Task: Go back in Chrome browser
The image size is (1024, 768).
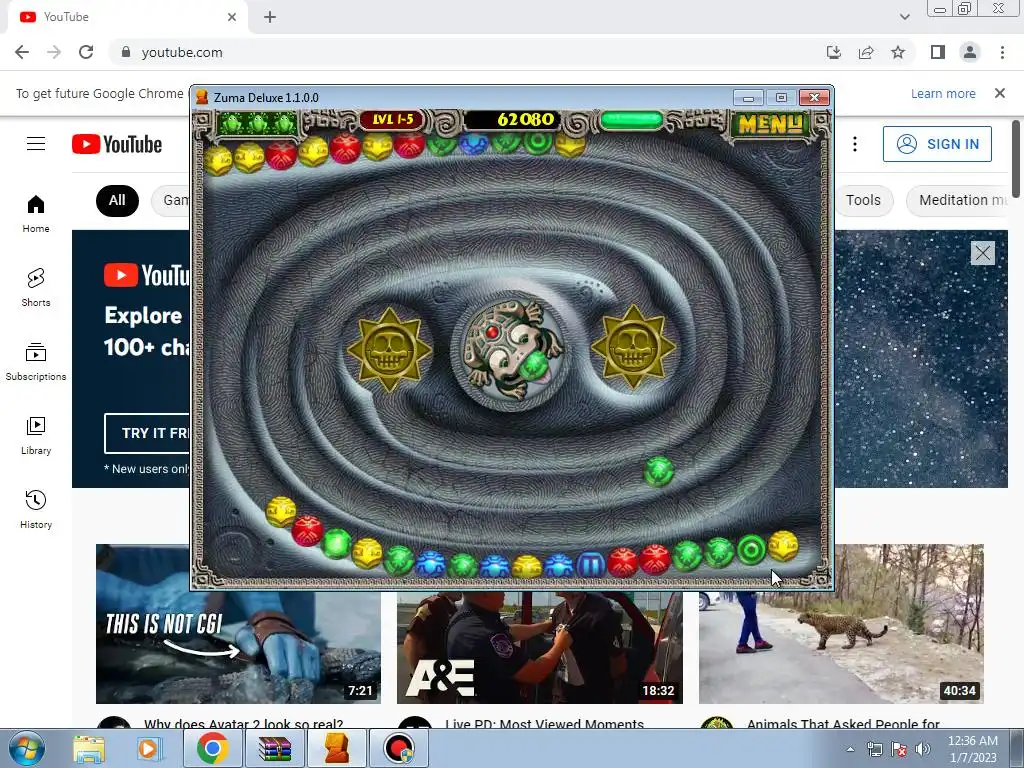Action: [22, 52]
